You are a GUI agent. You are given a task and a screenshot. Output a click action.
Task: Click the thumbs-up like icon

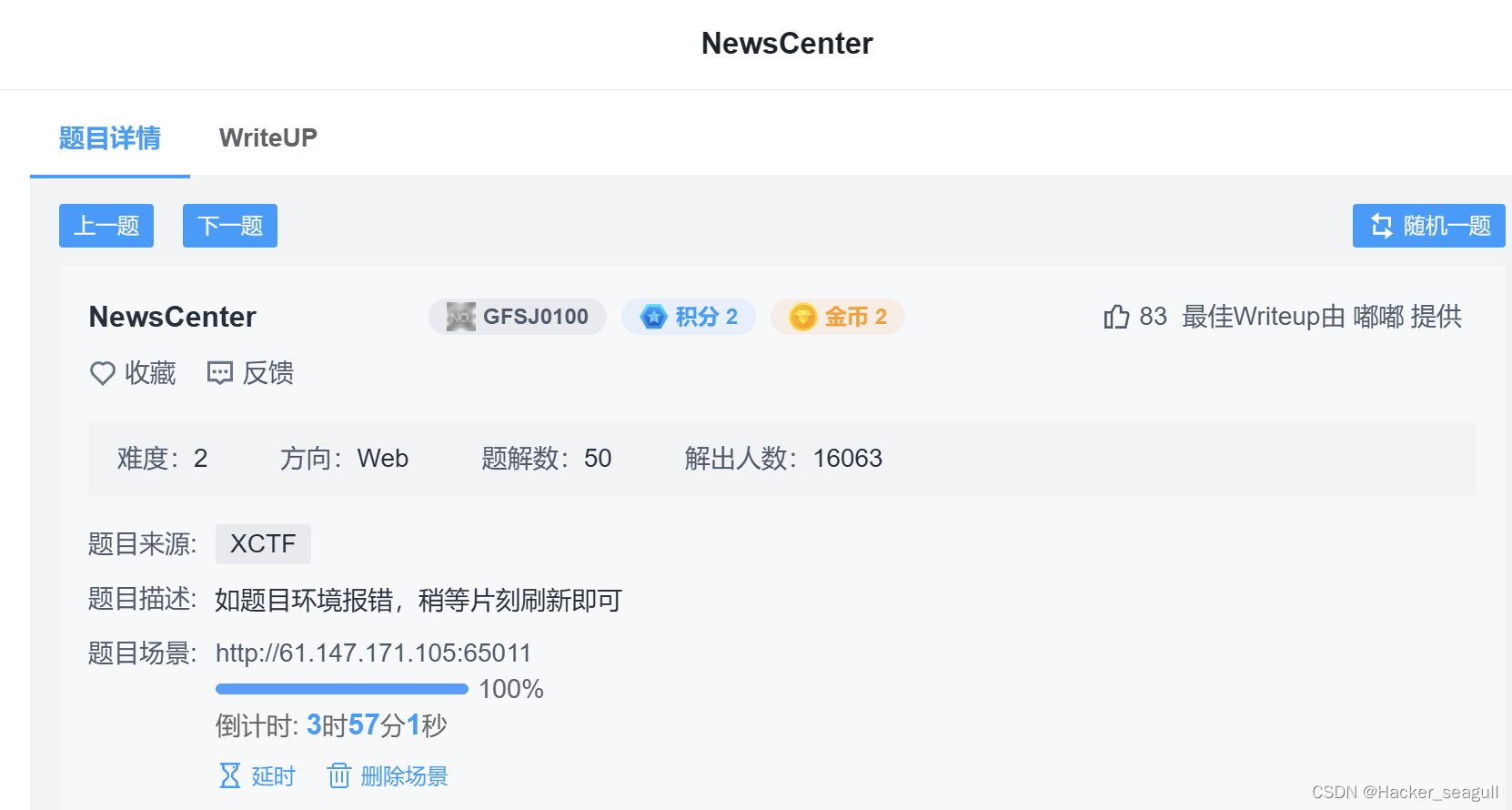coord(1115,316)
